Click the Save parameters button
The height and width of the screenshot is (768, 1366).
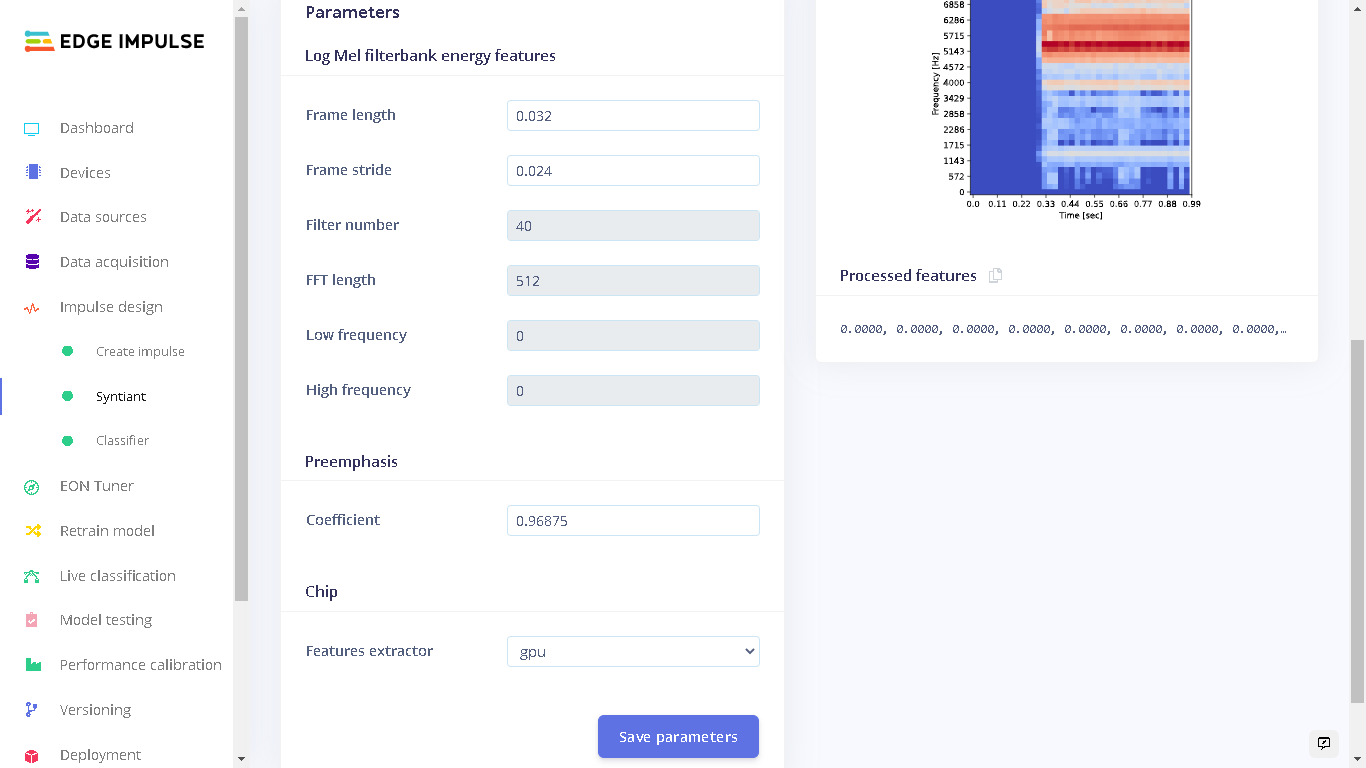tap(678, 737)
